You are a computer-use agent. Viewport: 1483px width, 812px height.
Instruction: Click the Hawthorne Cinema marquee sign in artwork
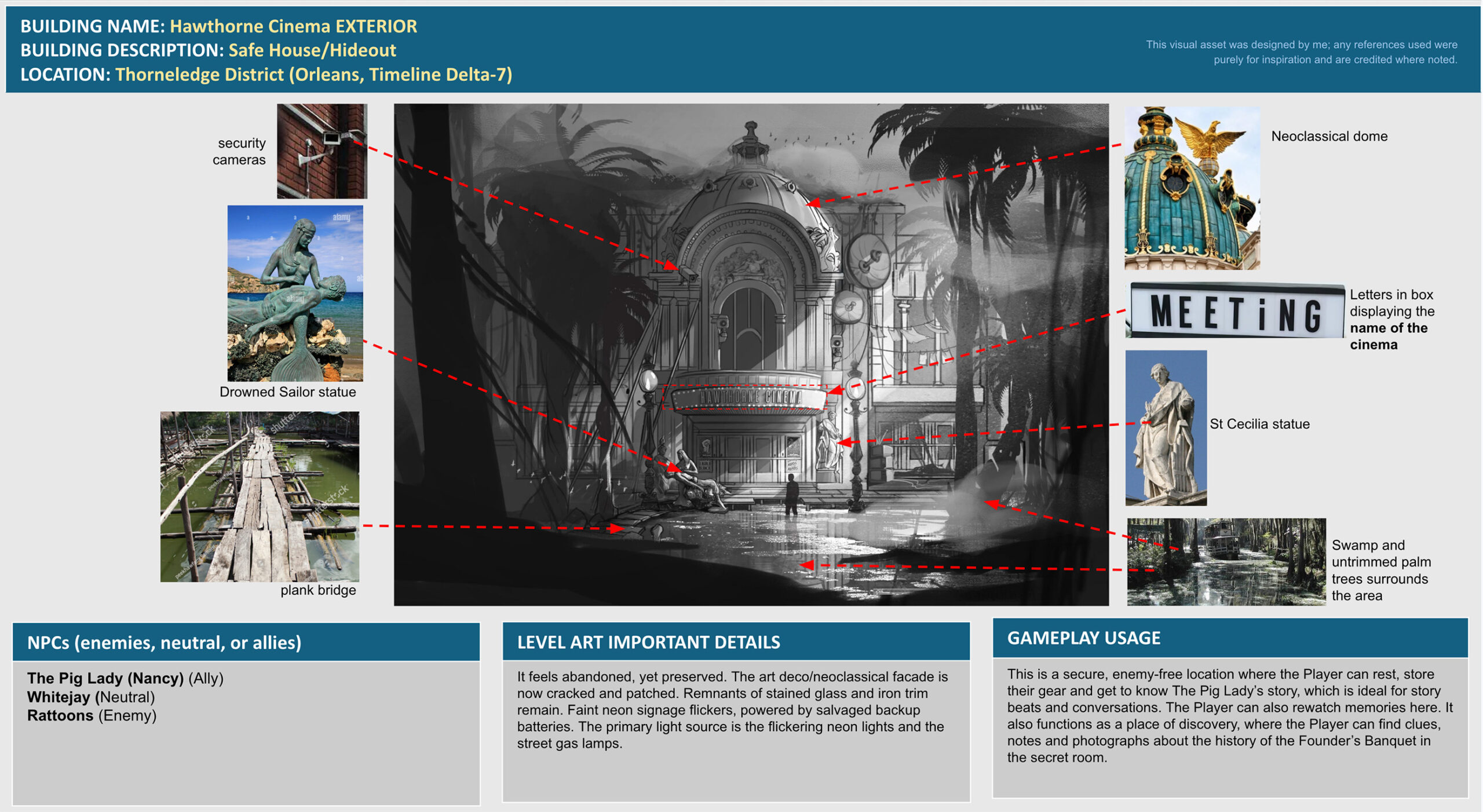coord(750,397)
